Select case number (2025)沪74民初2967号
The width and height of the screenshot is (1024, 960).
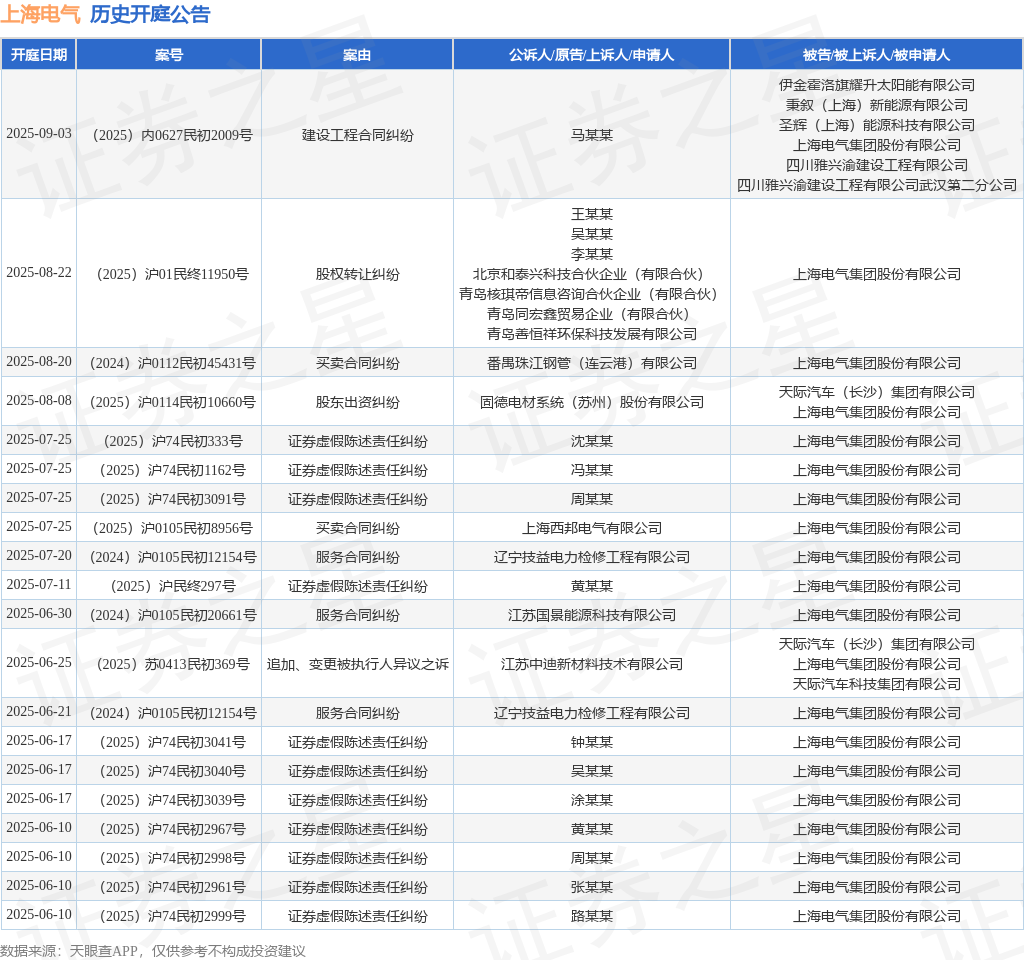(169, 829)
